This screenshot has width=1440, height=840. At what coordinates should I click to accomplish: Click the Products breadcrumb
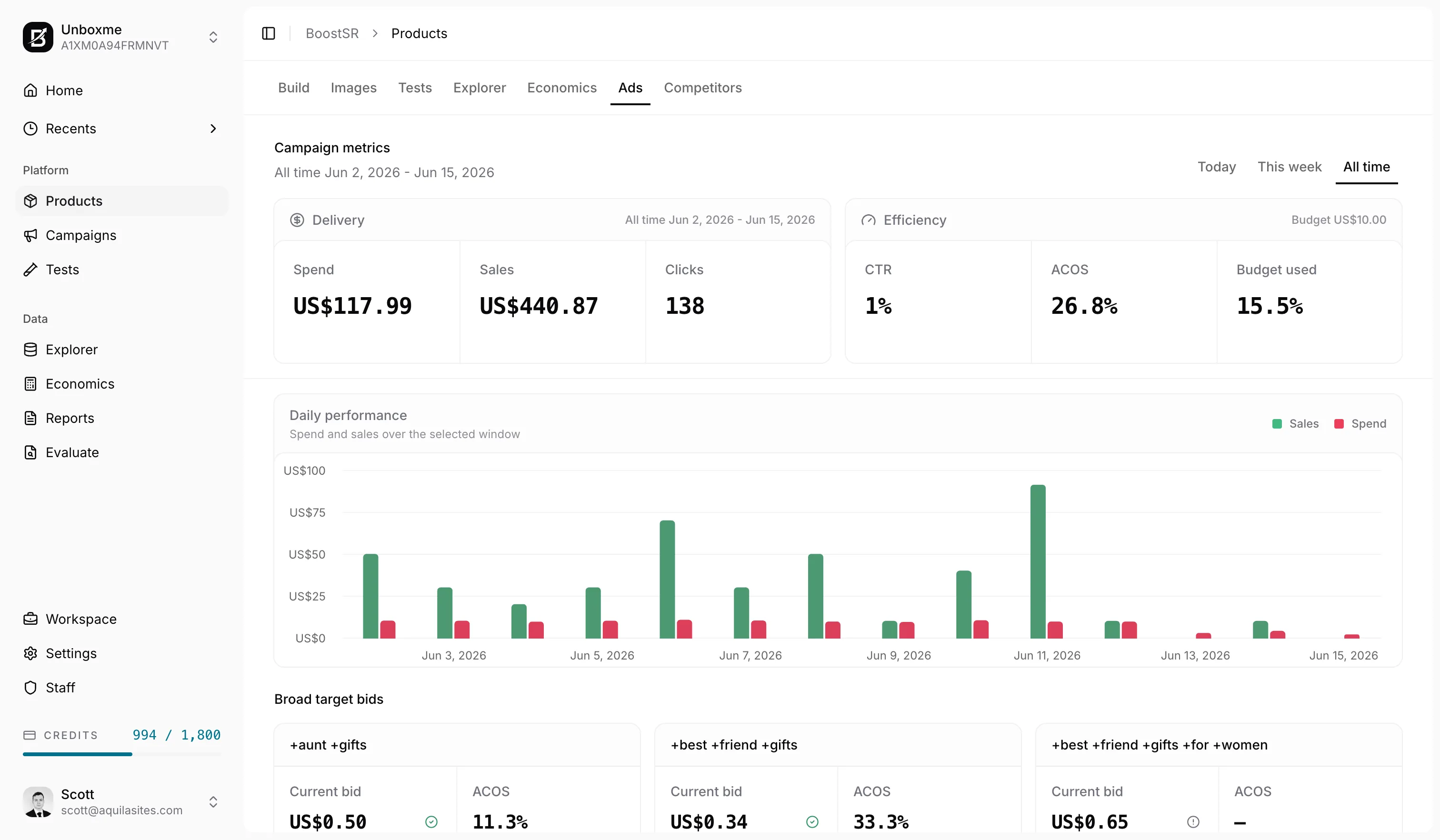419,33
